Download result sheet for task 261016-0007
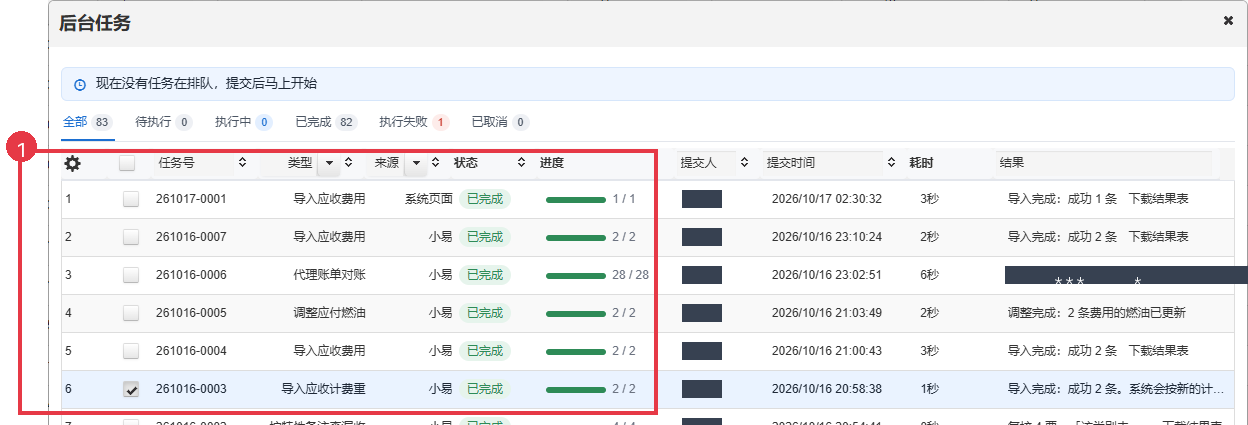The height and width of the screenshot is (425, 1248). click(1158, 237)
